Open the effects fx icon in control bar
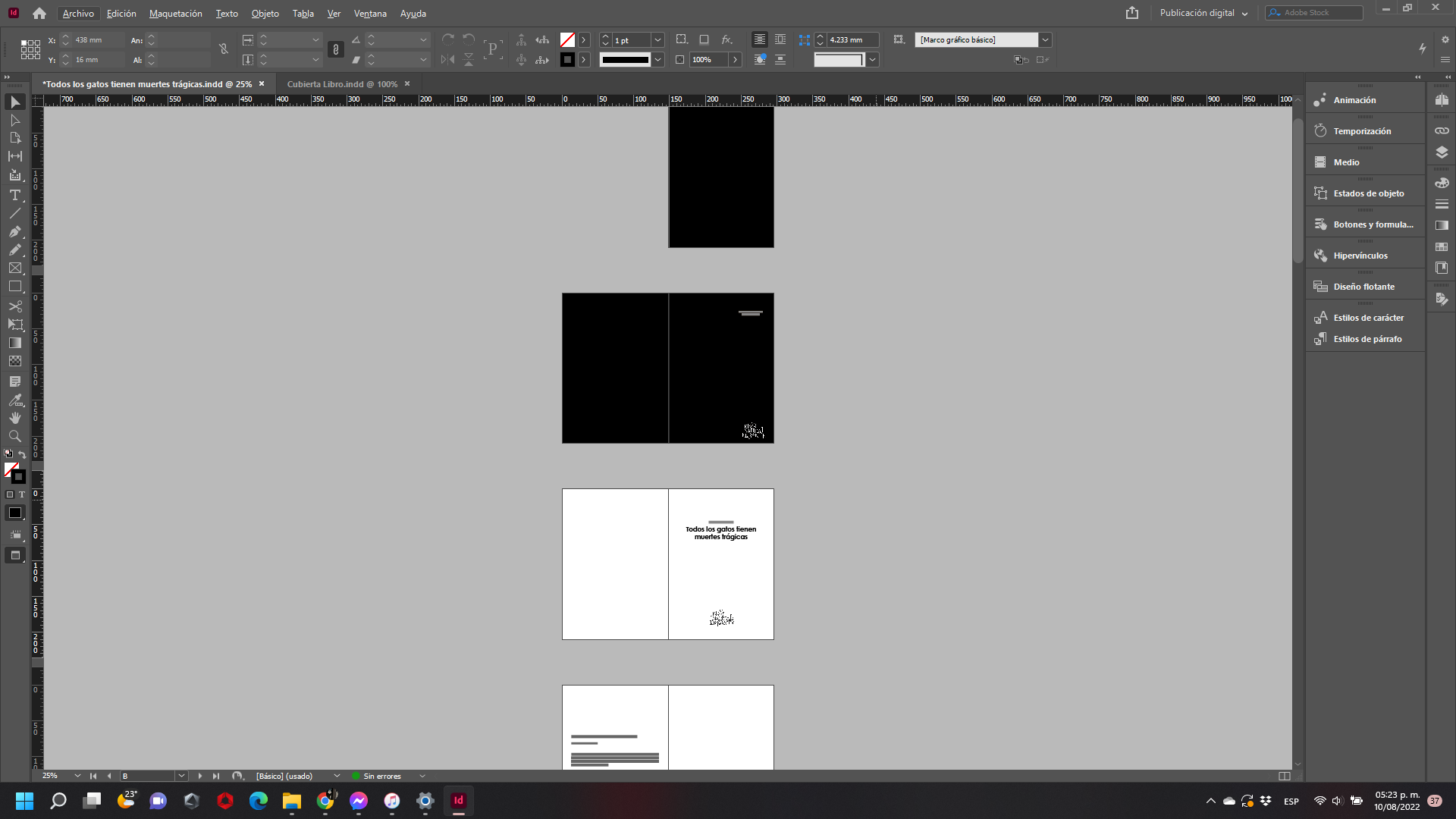The height and width of the screenshot is (819, 1456). [x=726, y=39]
